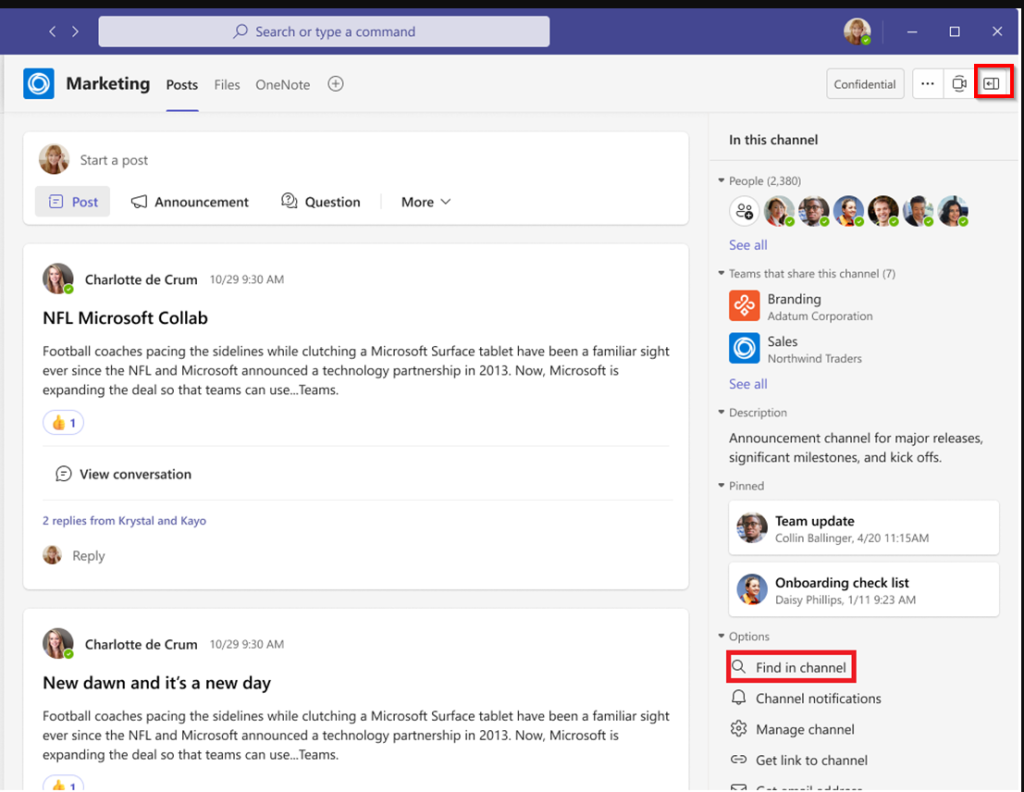Open 2 replies from Krystal and Kayo
The image size is (1024, 792).
click(124, 520)
